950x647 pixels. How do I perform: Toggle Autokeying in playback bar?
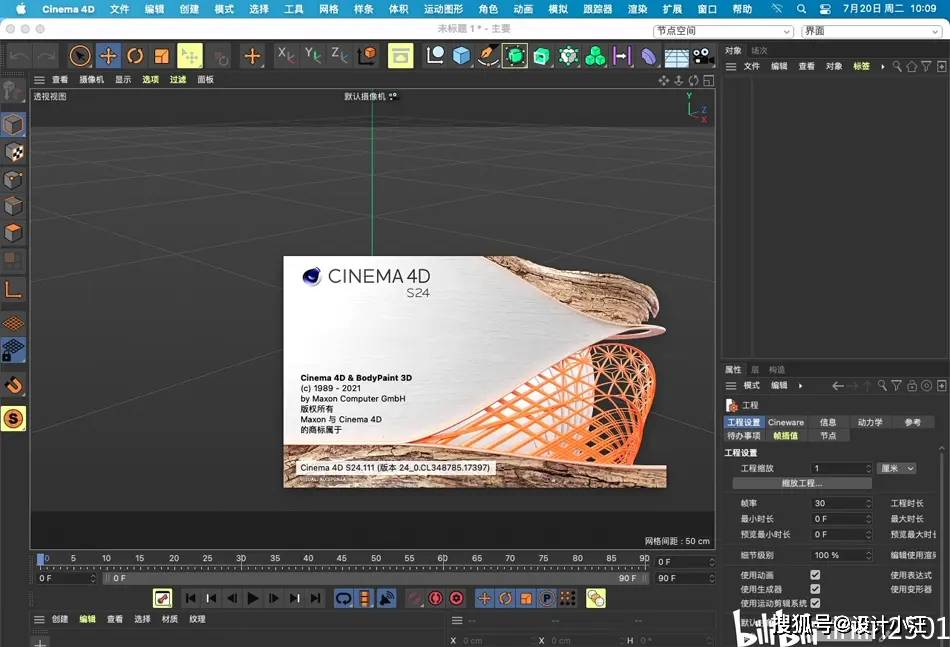(436, 599)
